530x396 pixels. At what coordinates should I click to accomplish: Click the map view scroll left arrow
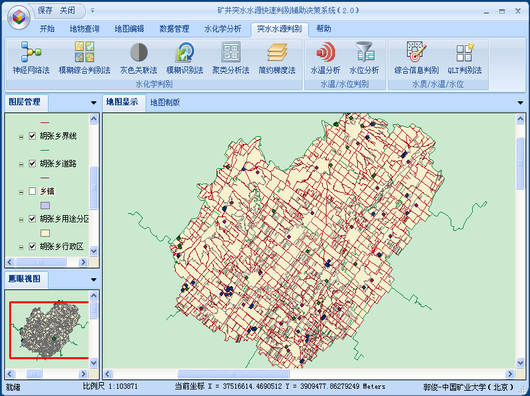[108, 374]
